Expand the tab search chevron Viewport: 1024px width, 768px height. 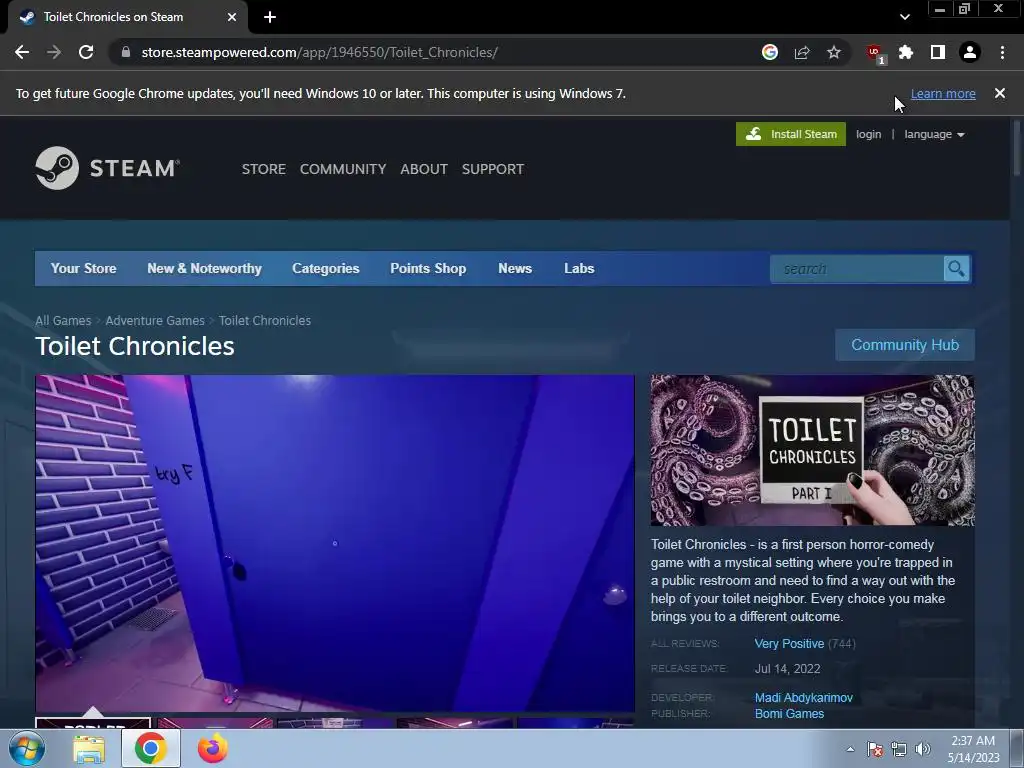904,17
